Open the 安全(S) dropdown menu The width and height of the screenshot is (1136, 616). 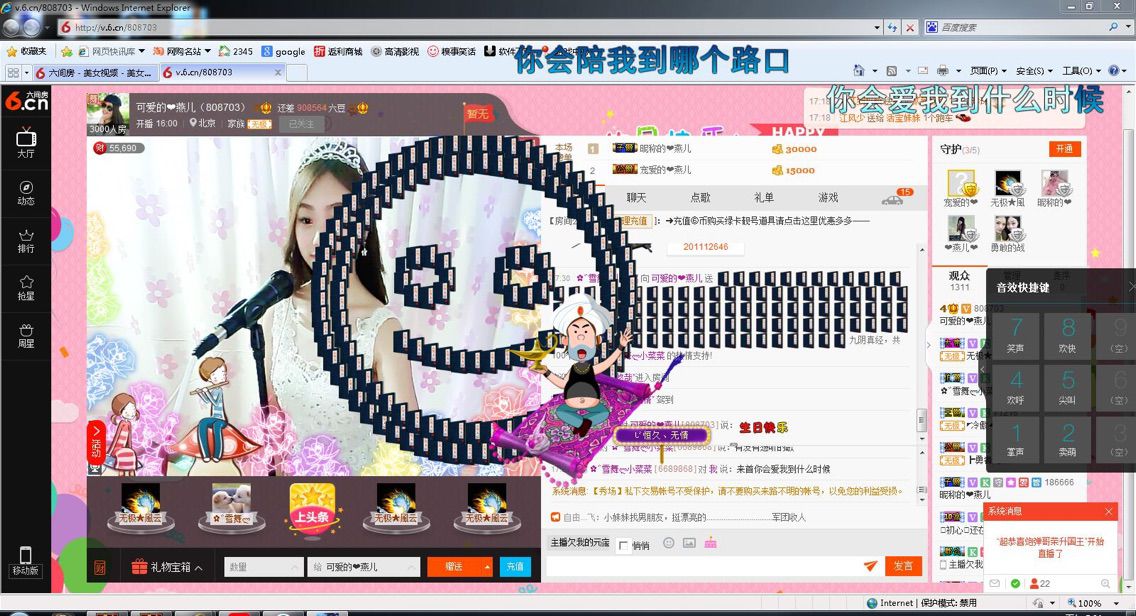pos(1034,70)
